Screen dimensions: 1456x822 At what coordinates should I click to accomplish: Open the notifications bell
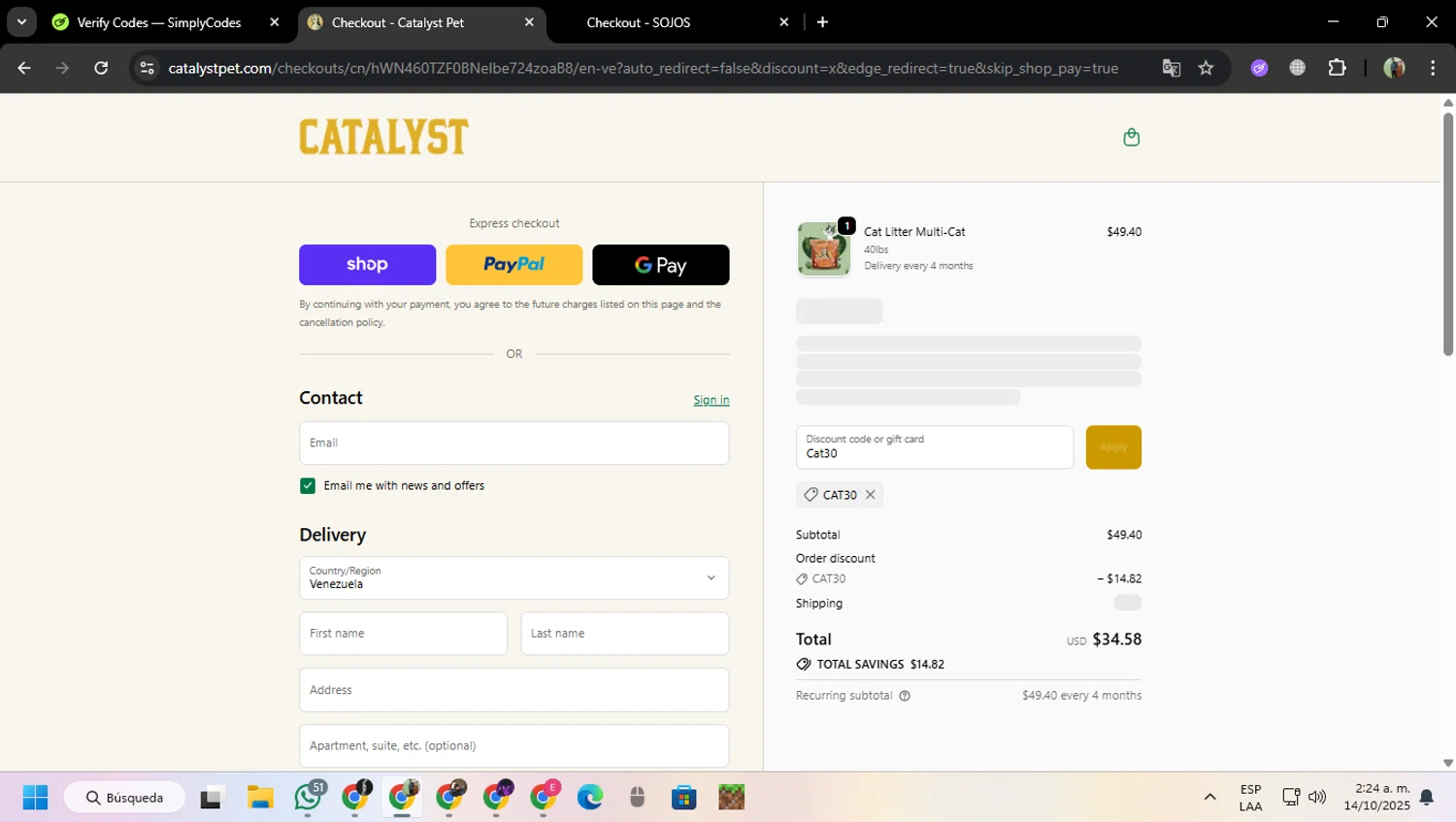tap(1427, 798)
